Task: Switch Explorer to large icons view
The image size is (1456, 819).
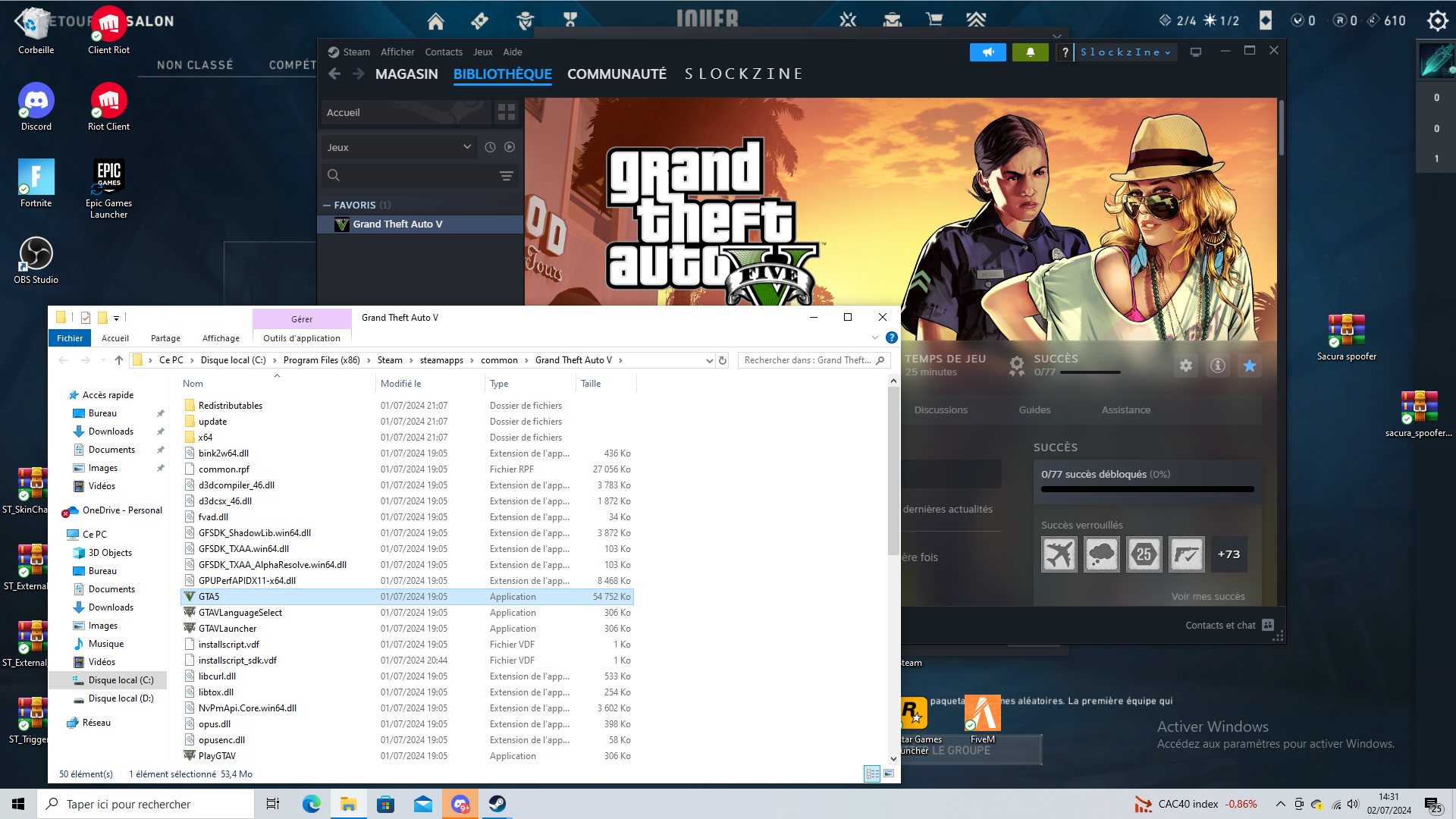Action: [x=889, y=773]
